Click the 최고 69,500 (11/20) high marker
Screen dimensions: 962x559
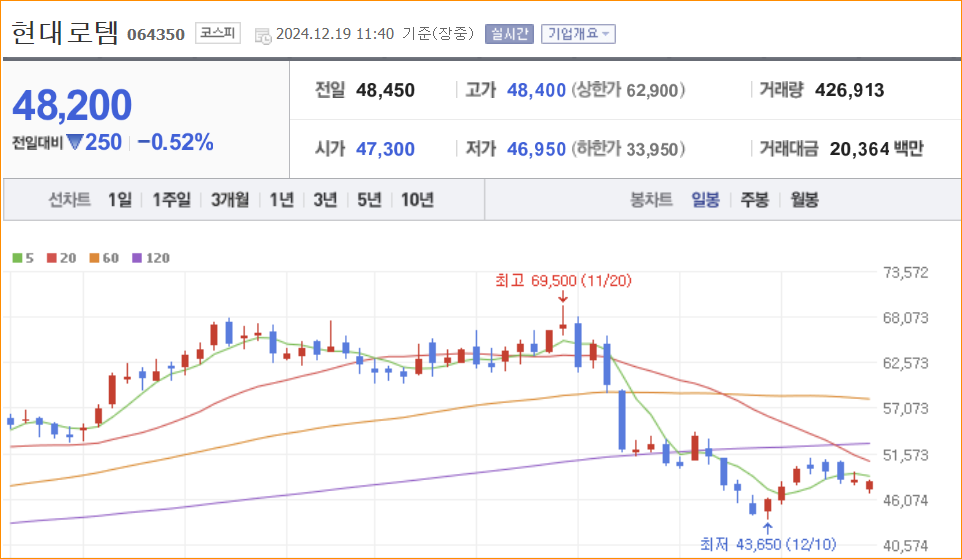(x=563, y=281)
